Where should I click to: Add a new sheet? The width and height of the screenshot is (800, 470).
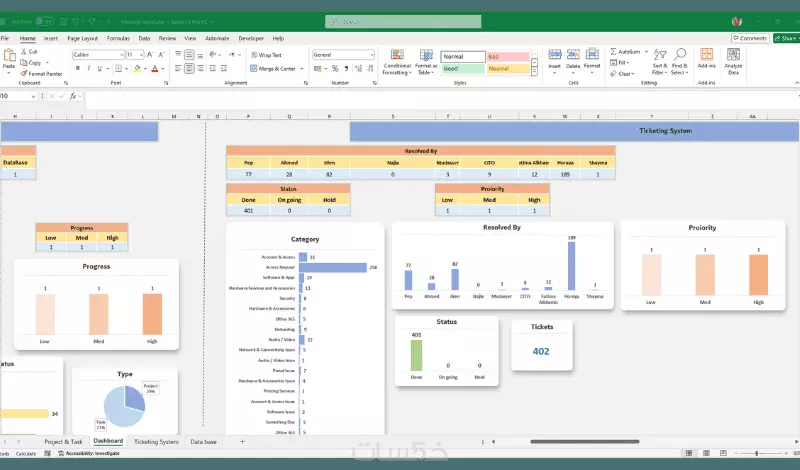coord(242,441)
